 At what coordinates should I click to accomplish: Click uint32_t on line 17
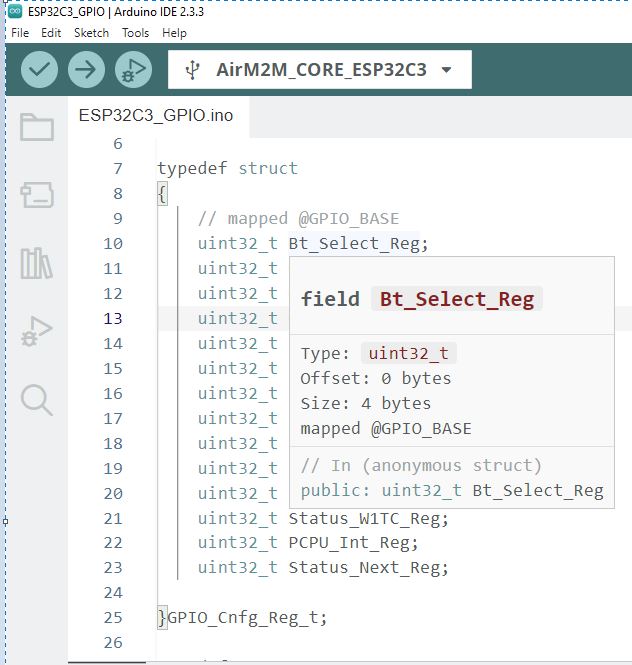238,419
